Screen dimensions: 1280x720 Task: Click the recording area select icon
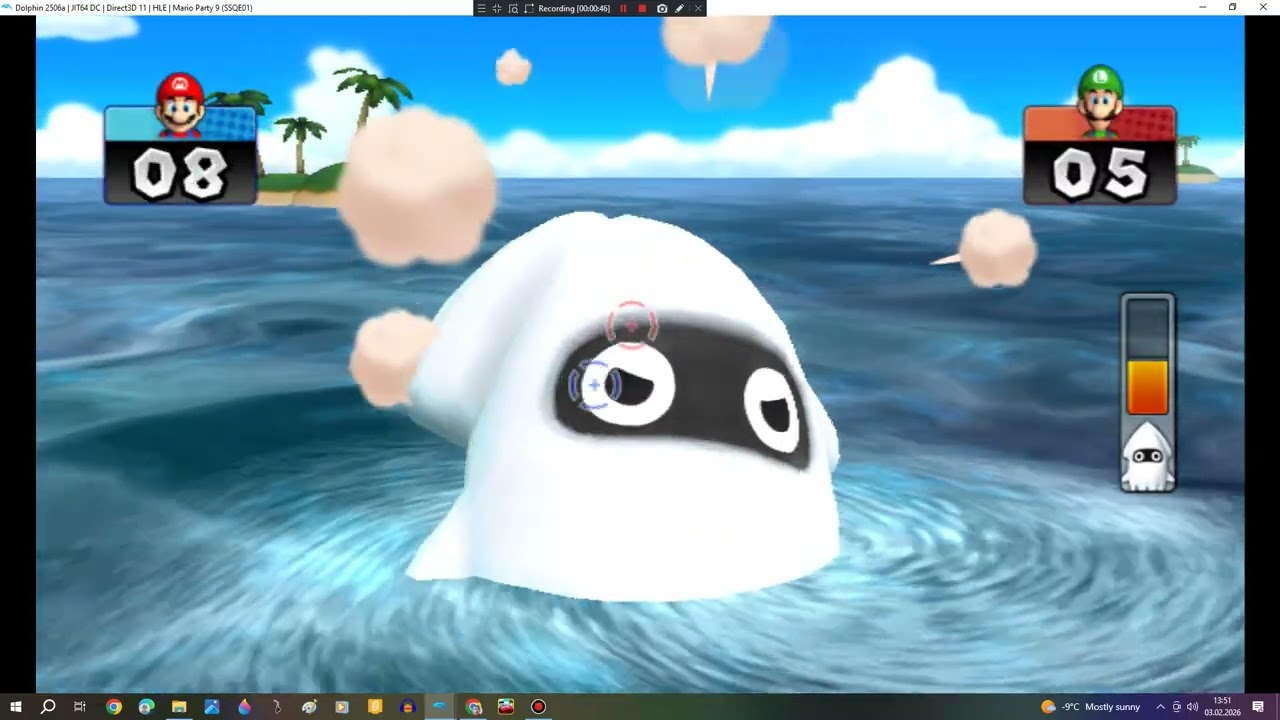pyautogui.click(x=529, y=8)
